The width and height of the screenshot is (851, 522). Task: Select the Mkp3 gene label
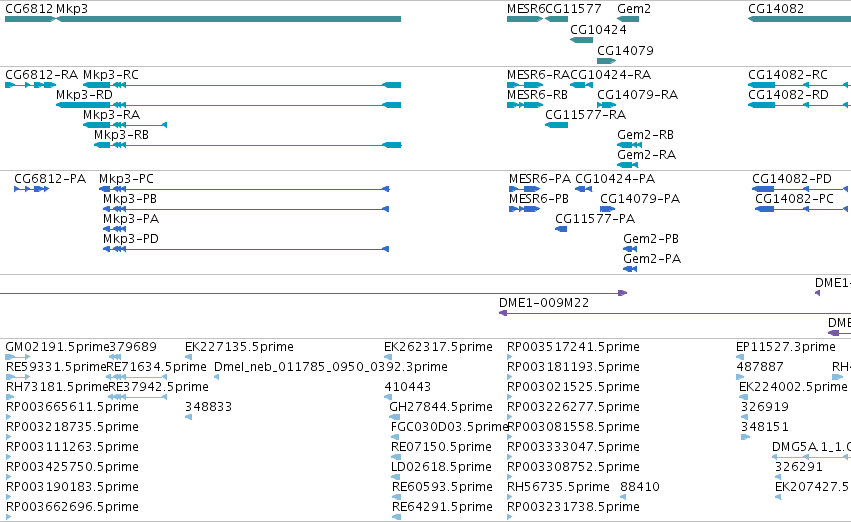[x=72, y=9]
